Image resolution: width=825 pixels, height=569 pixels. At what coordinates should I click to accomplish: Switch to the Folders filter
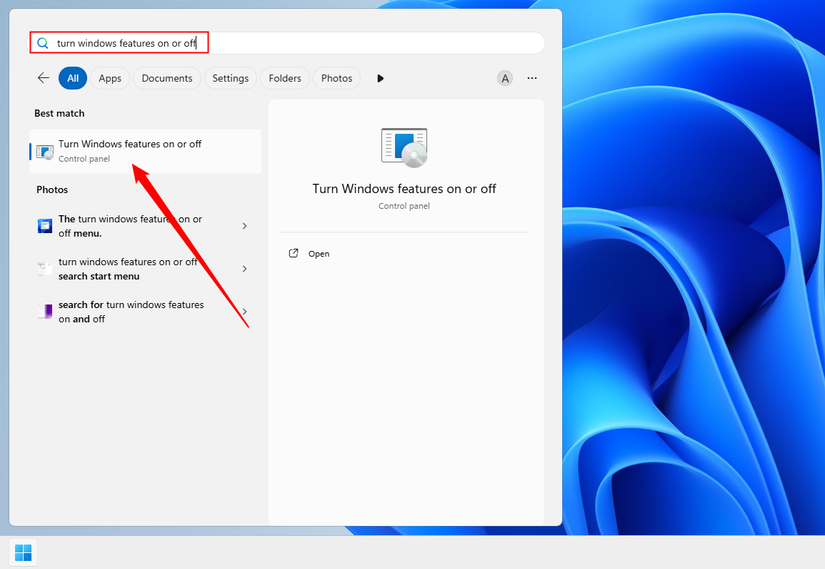(x=285, y=78)
